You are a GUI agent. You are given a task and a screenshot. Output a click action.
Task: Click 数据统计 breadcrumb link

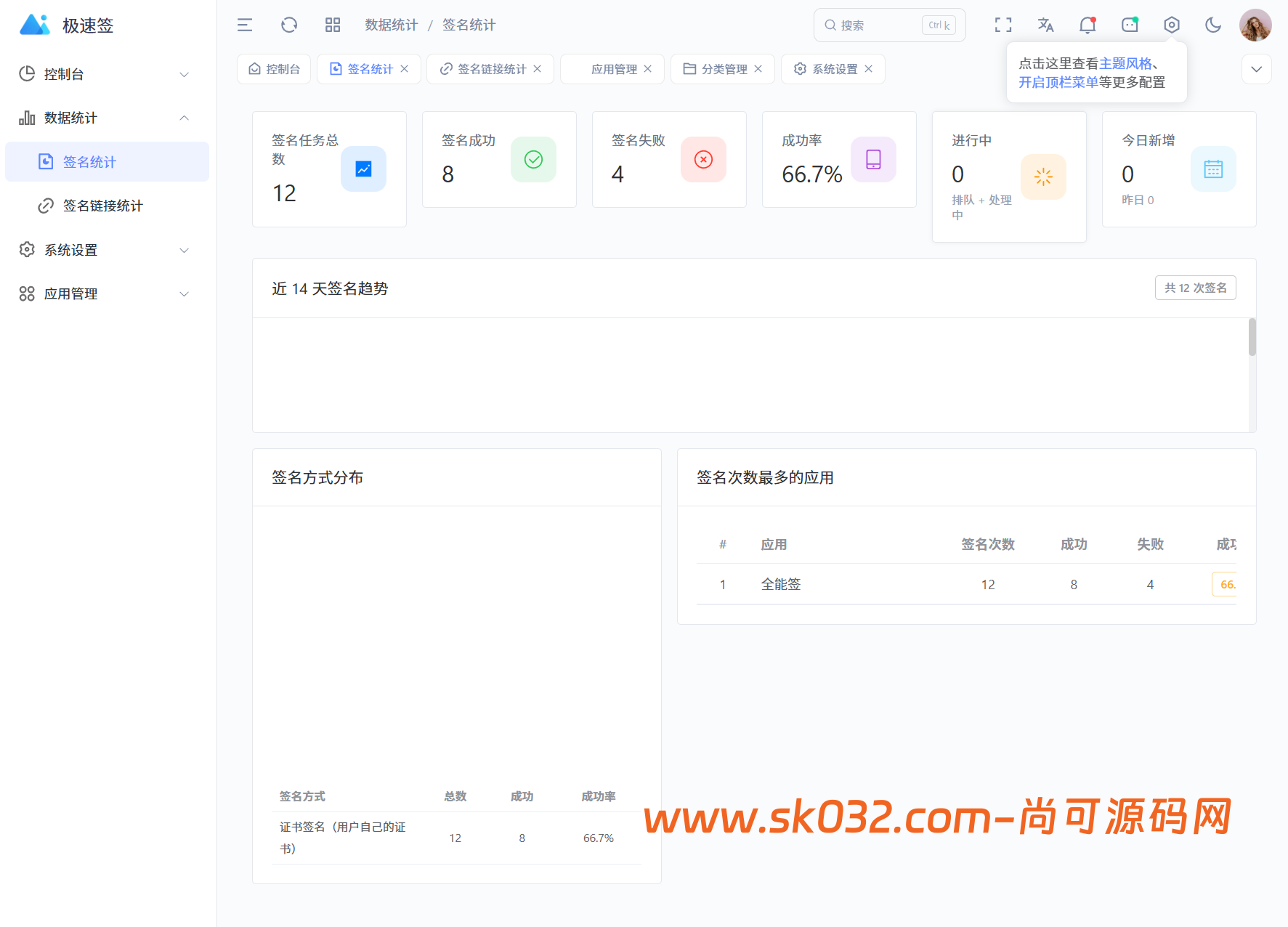point(392,25)
